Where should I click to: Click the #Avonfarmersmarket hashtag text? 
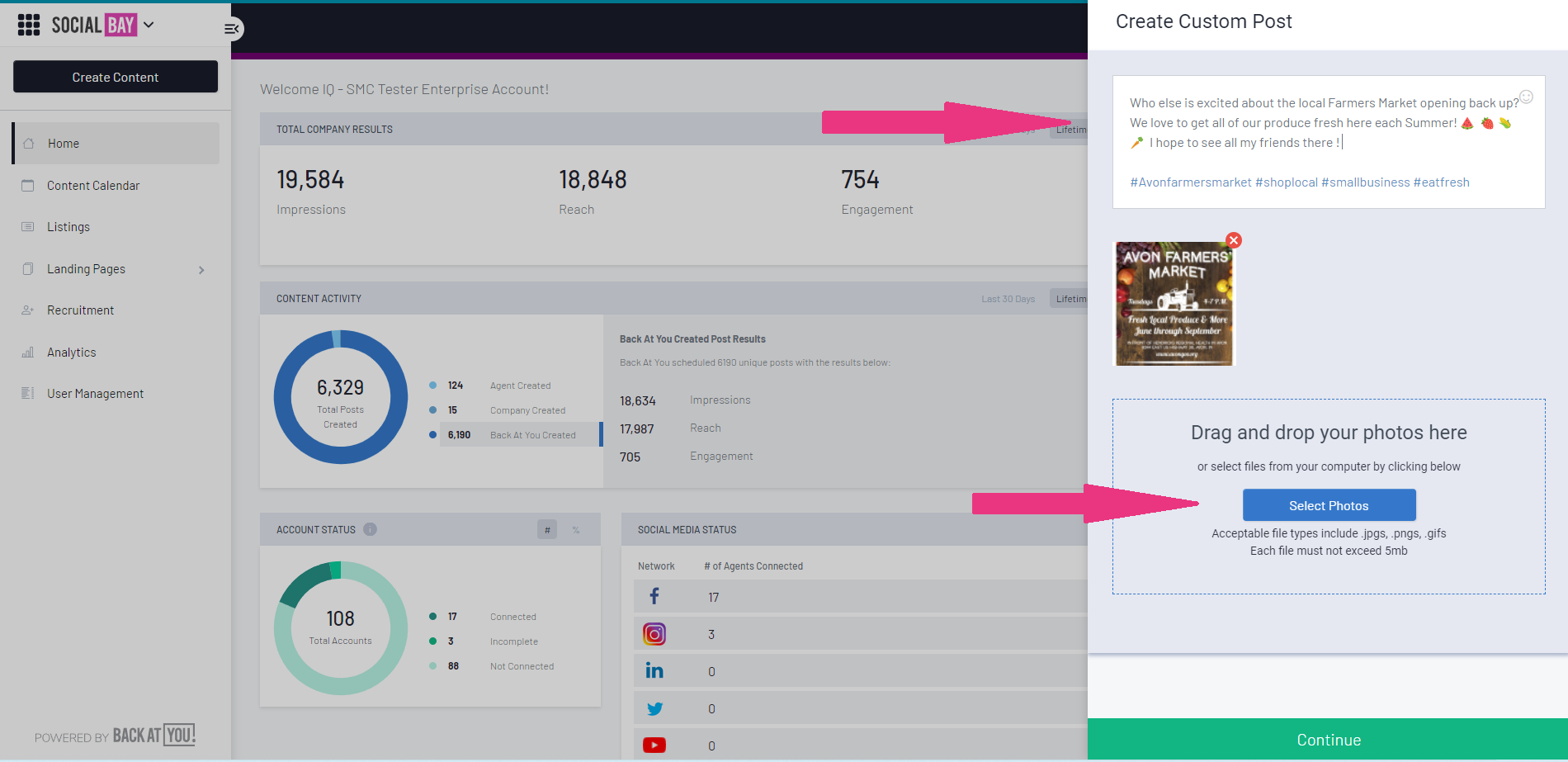[1190, 182]
